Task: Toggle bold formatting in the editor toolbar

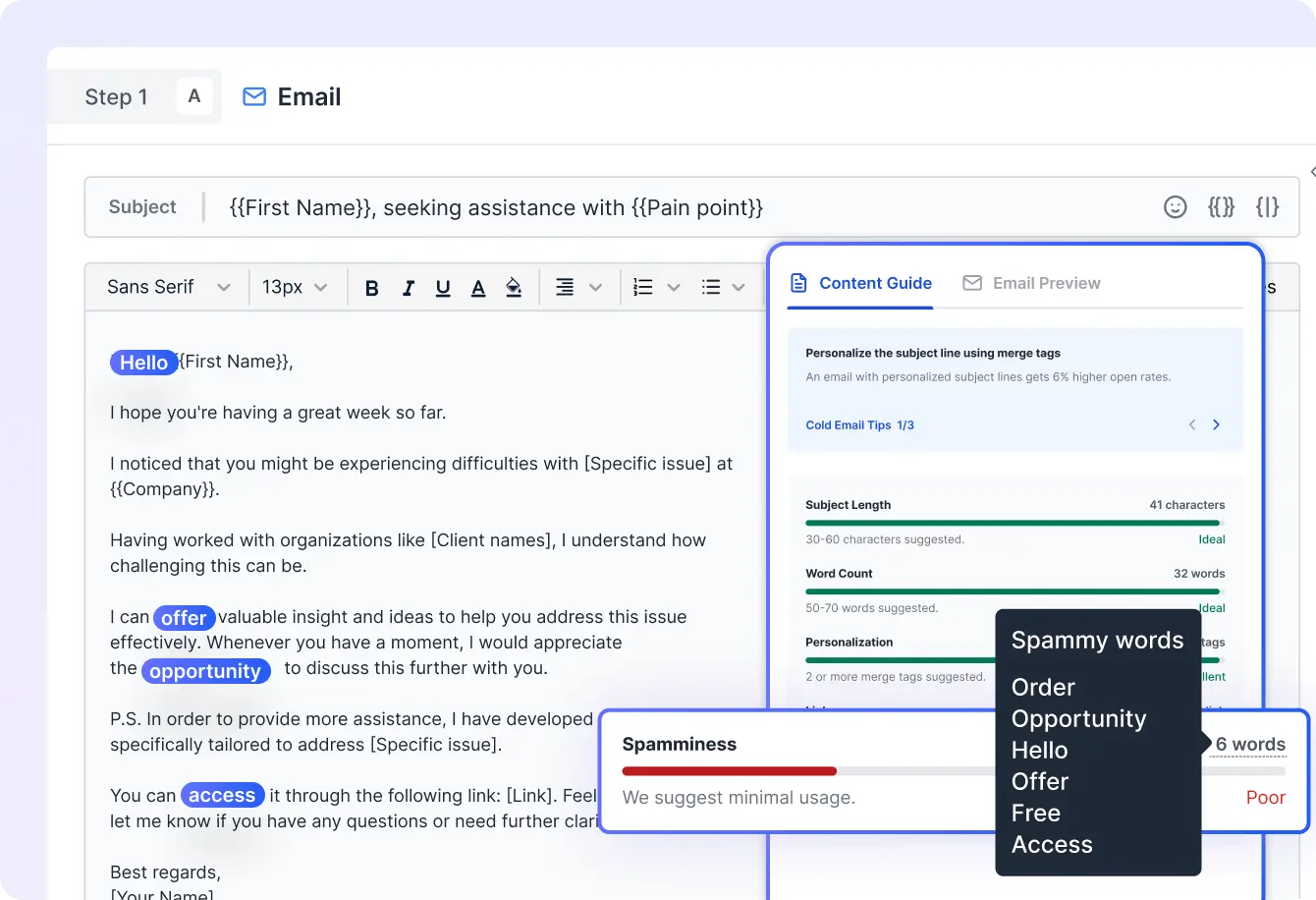Action: (x=371, y=287)
